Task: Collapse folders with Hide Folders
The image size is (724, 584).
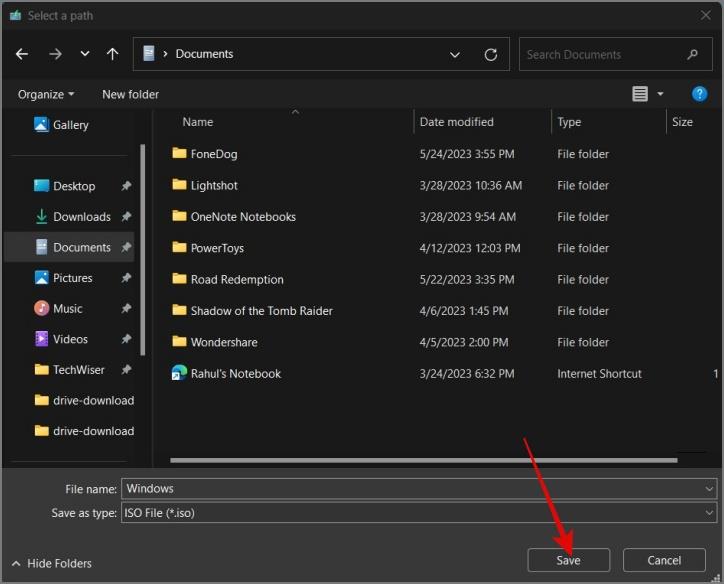Action: [52, 563]
